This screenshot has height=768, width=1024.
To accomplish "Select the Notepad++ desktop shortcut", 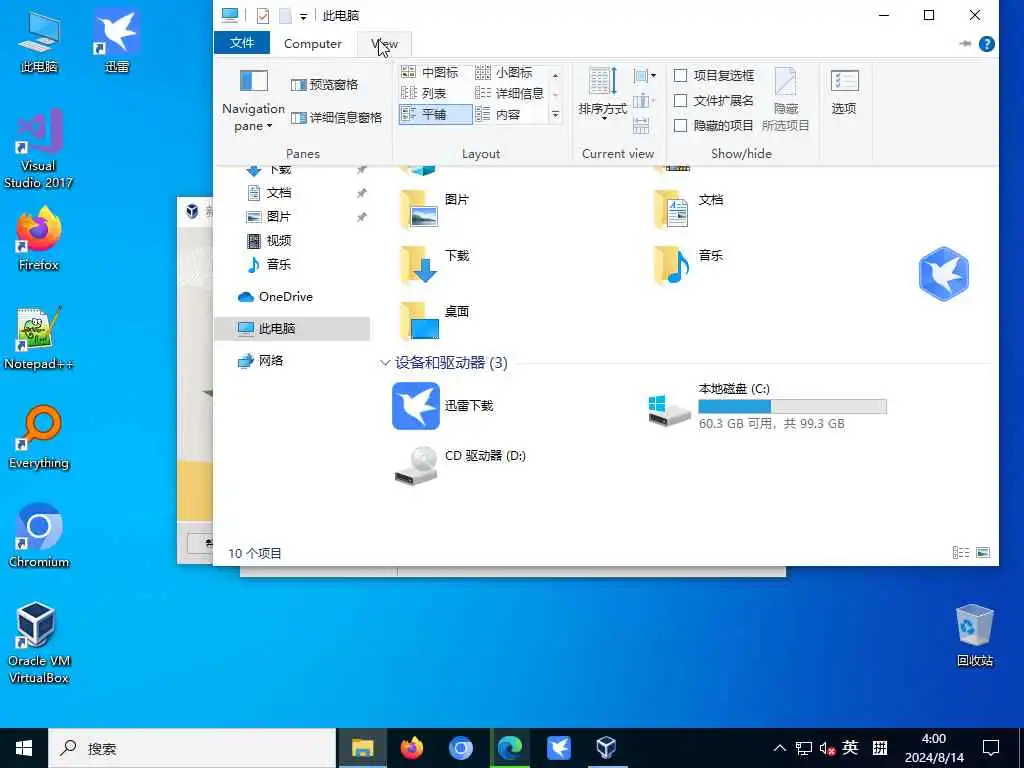I will tap(39, 338).
